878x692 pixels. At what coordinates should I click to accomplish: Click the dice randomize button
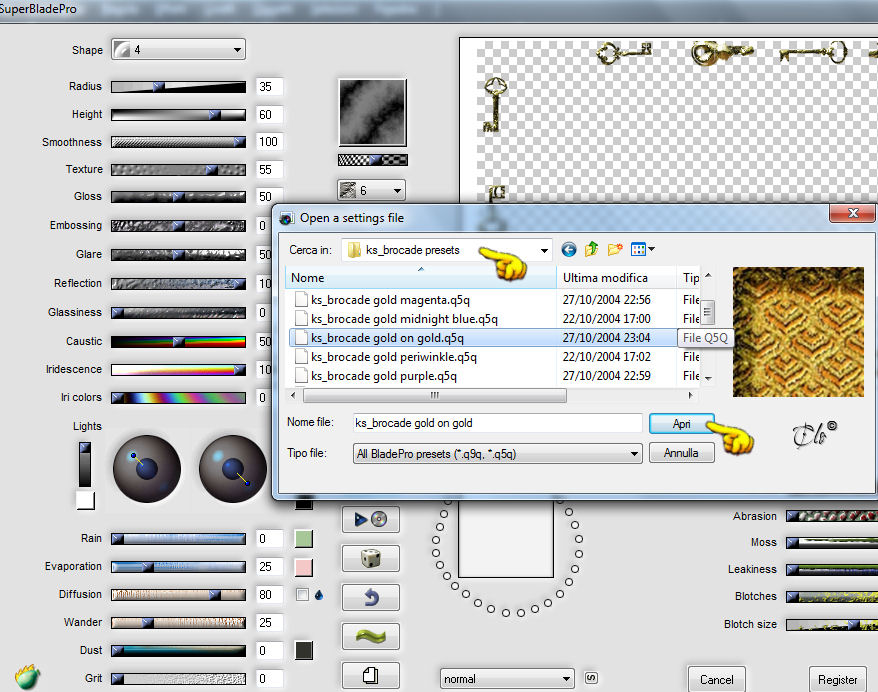(x=371, y=558)
